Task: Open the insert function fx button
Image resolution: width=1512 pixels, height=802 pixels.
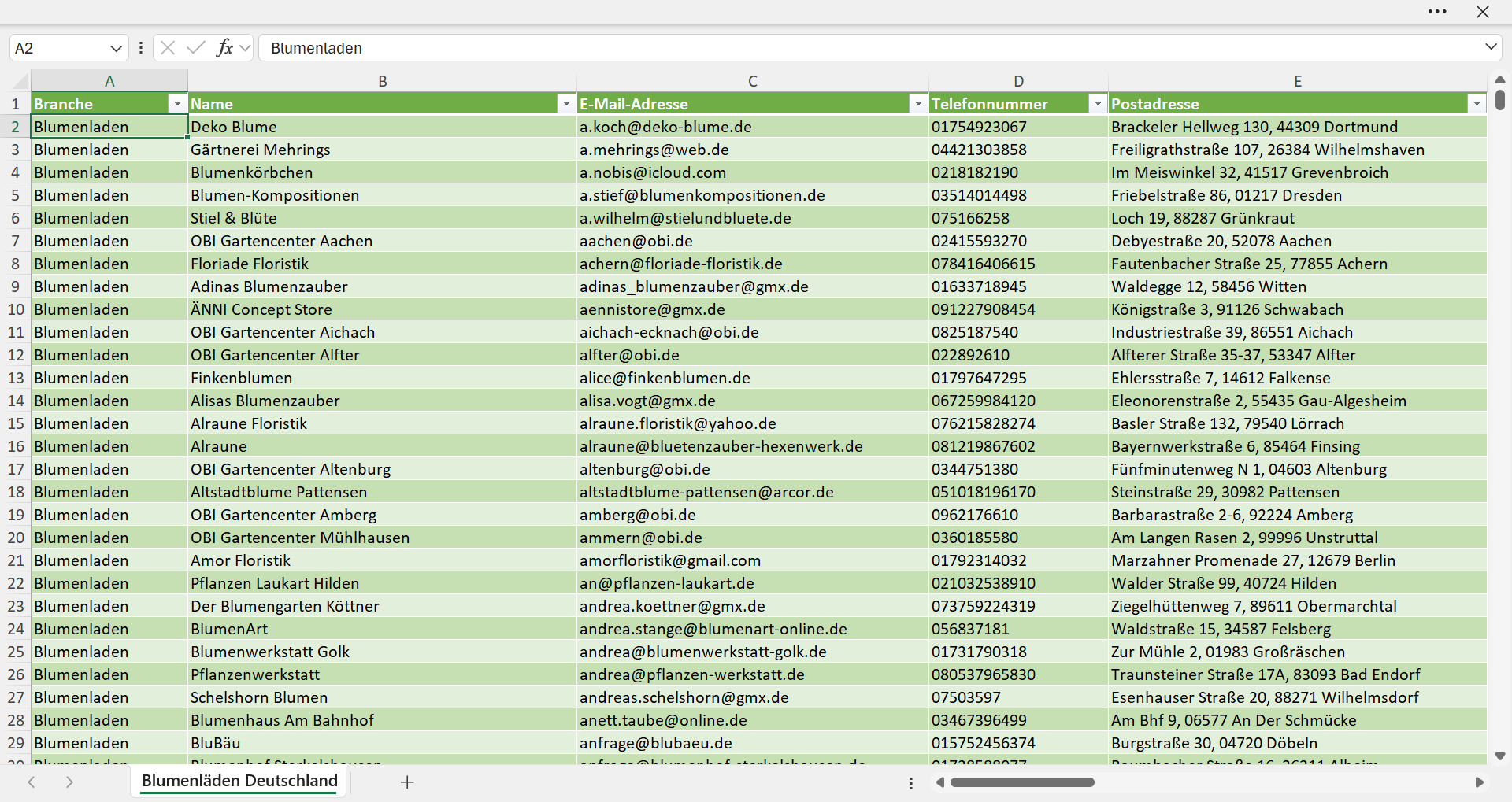Action: tap(224, 48)
